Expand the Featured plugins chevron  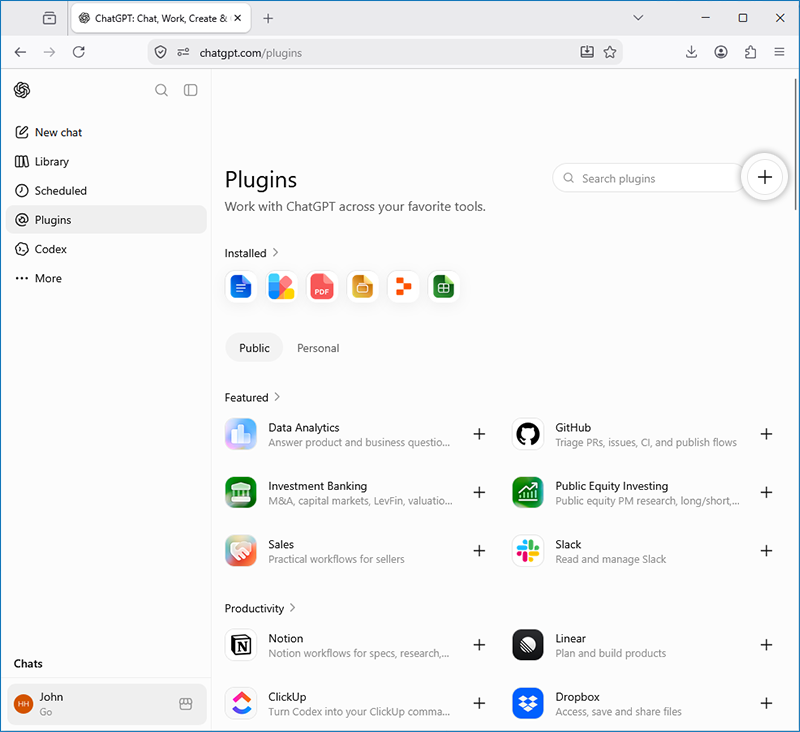click(277, 397)
